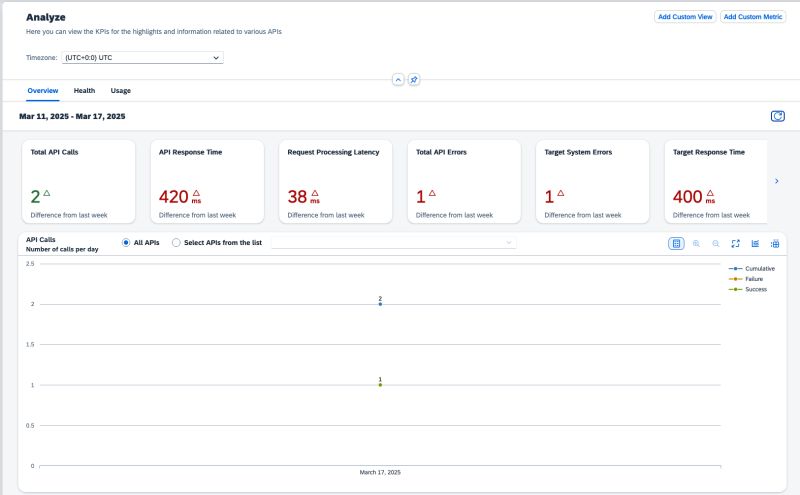Toggle the Cumulative series in legend
800x495 pixels.
pos(752,268)
